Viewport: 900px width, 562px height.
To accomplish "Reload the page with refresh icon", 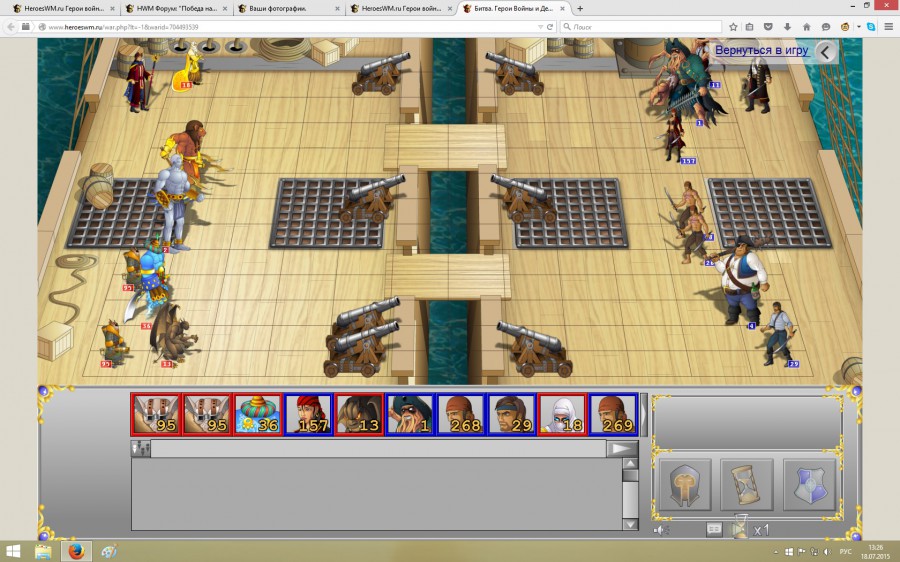I will pos(550,27).
